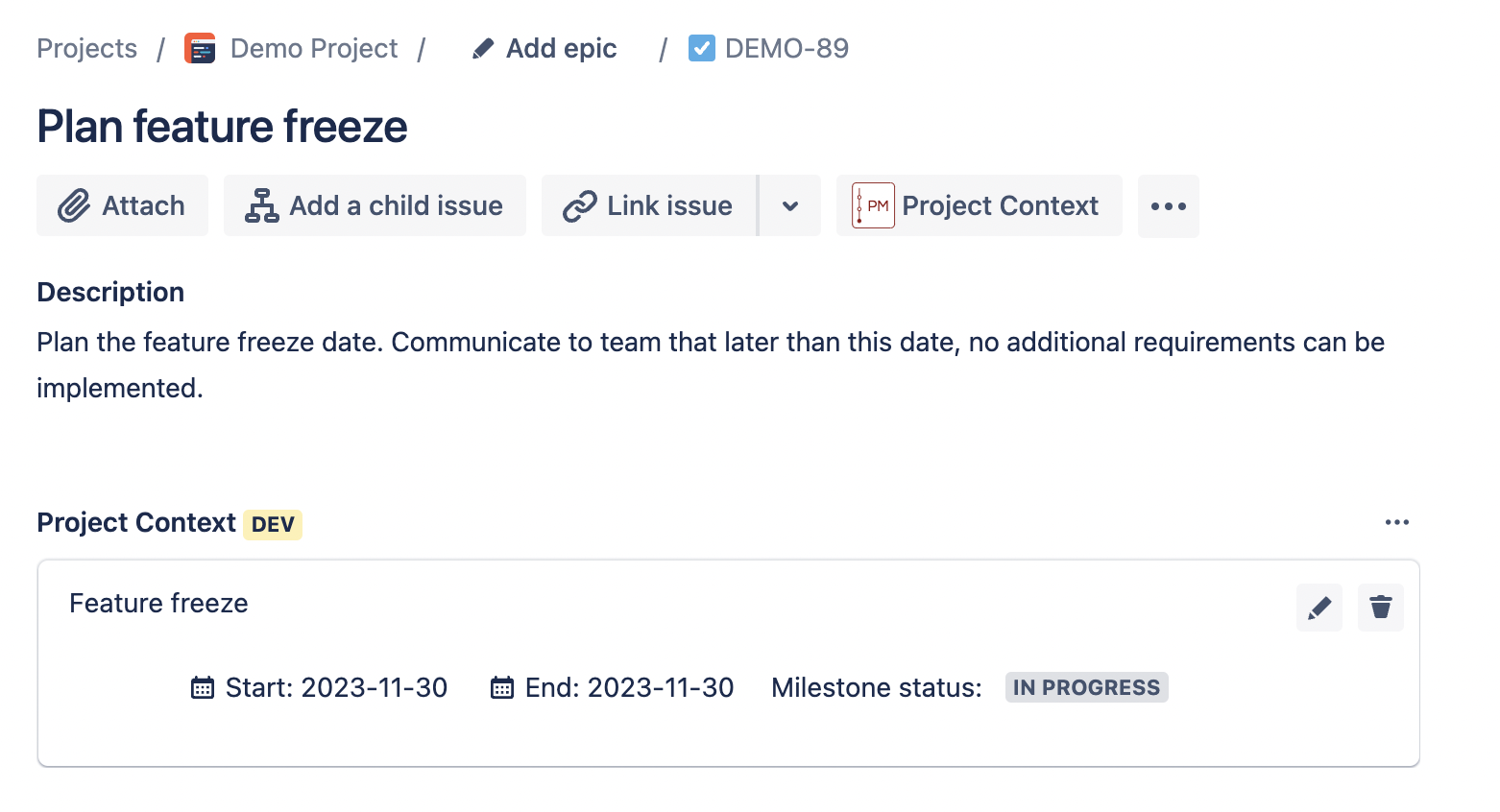Open Project Context panel more options
1500x812 pixels.
point(1397,522)
